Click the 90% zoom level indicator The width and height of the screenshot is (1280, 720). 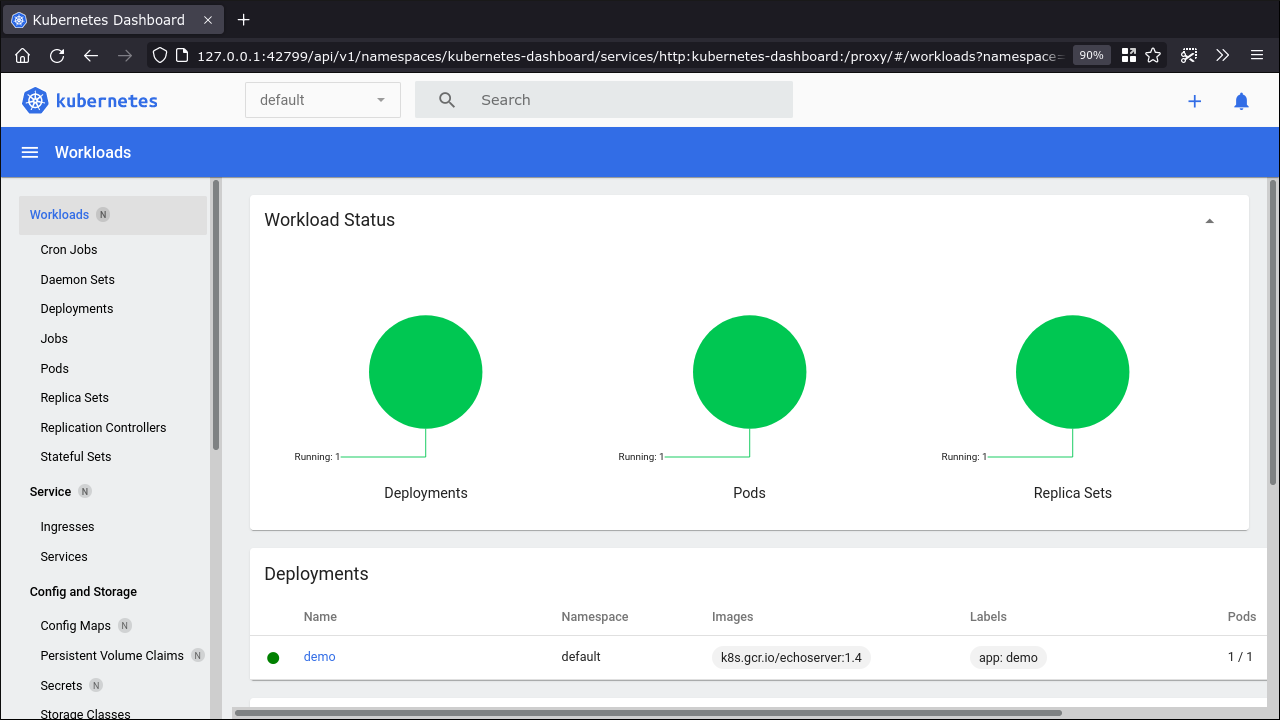tap(1091, 55)
